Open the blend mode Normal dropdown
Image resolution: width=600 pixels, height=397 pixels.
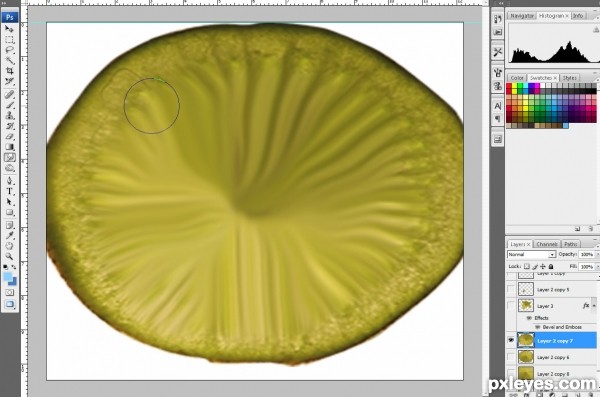[531, 255]
